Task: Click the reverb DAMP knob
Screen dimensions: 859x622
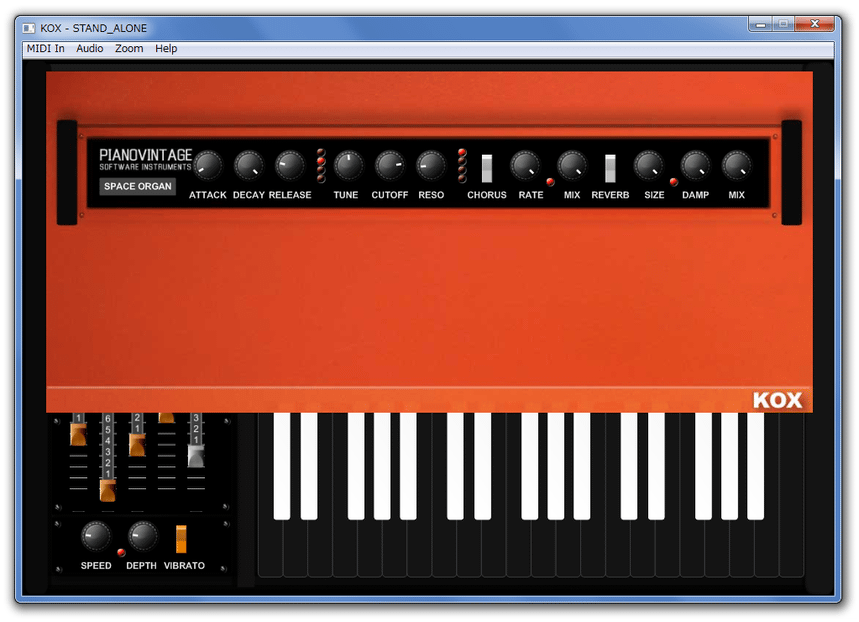Action: 695,166
